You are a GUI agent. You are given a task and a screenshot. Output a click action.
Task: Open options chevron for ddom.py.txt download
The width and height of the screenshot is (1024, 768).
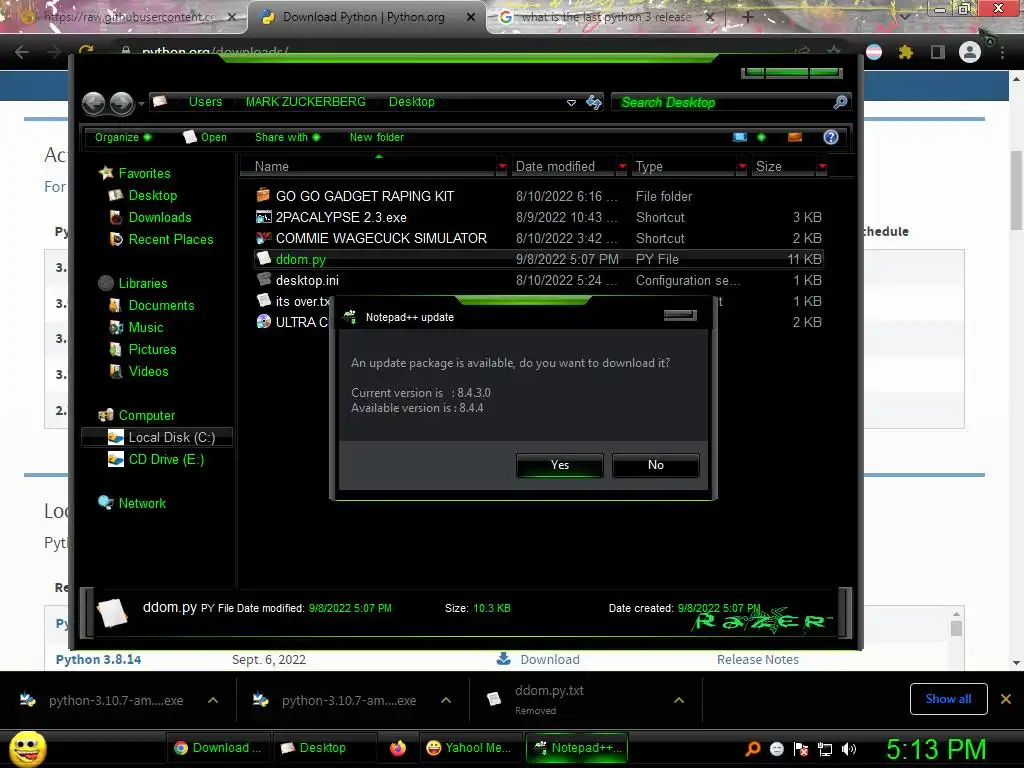click(x=679, y=700)
